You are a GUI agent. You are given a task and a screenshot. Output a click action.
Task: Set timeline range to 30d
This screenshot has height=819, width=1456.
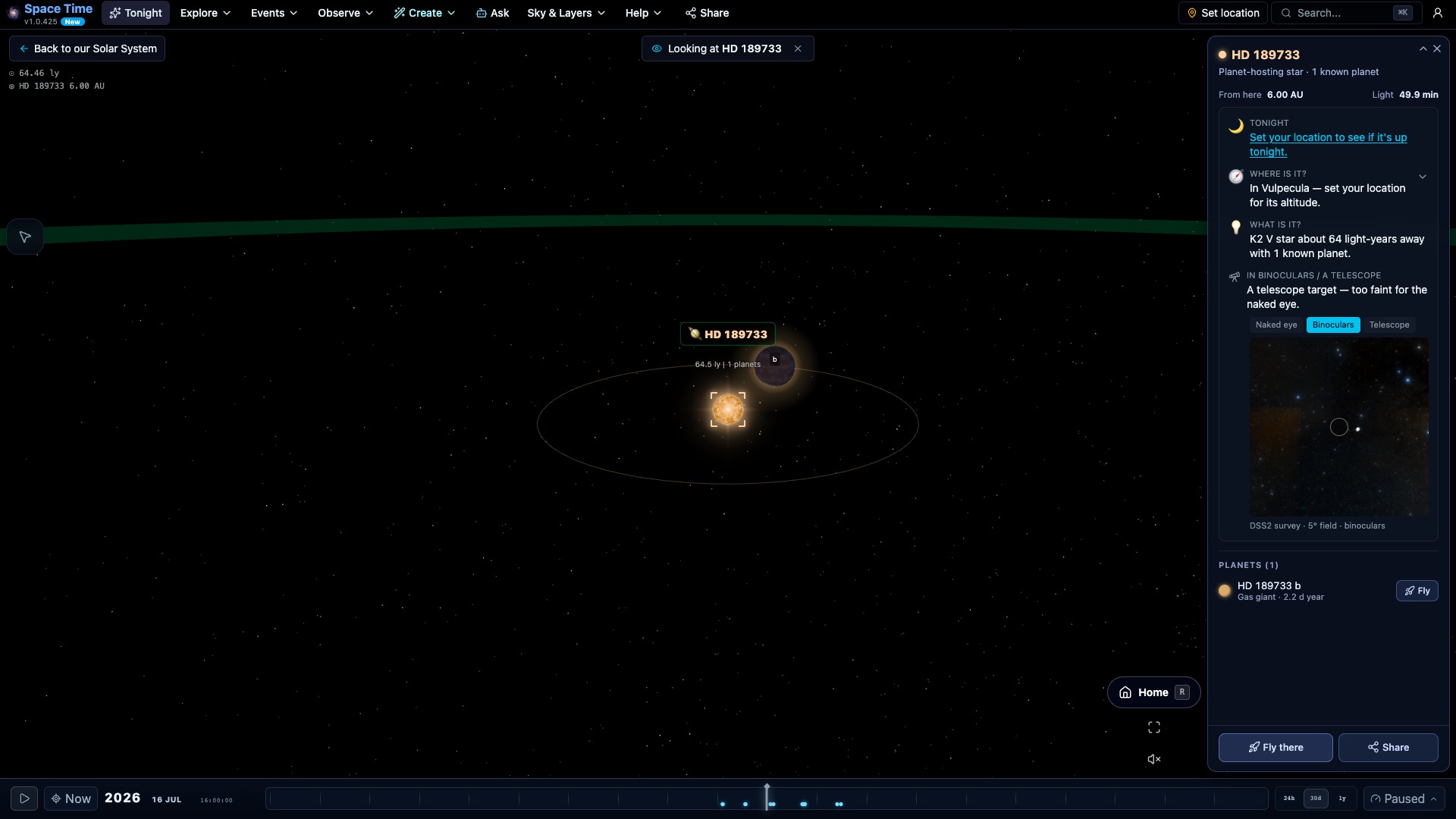[x=1316, y=799]
